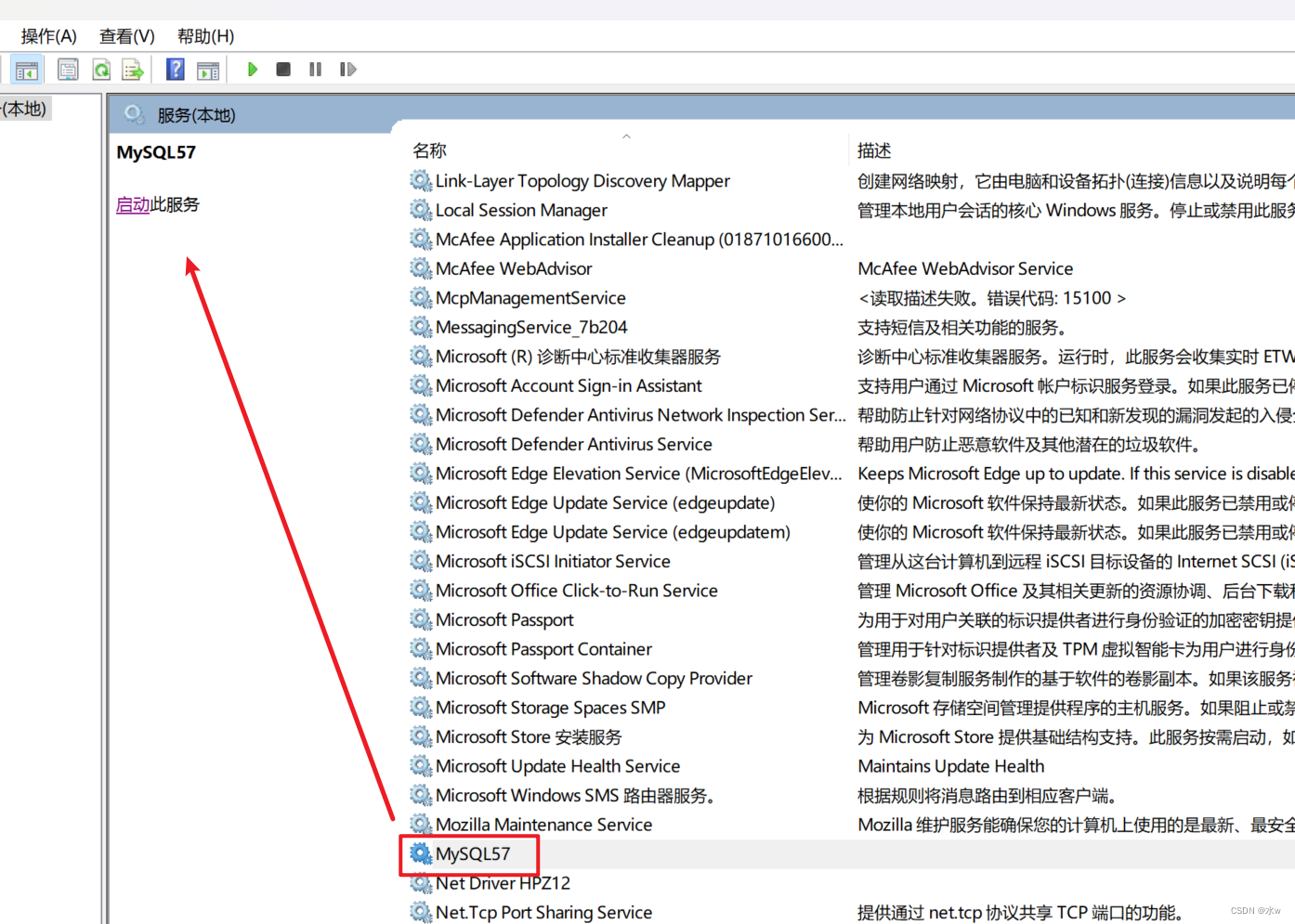
Task: Select McAfee WebAdvisor in the name column
Action: point(514,268)
